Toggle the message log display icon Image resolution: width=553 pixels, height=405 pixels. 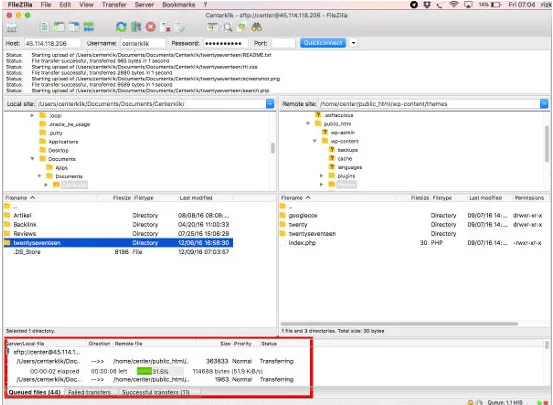[44, 27]
